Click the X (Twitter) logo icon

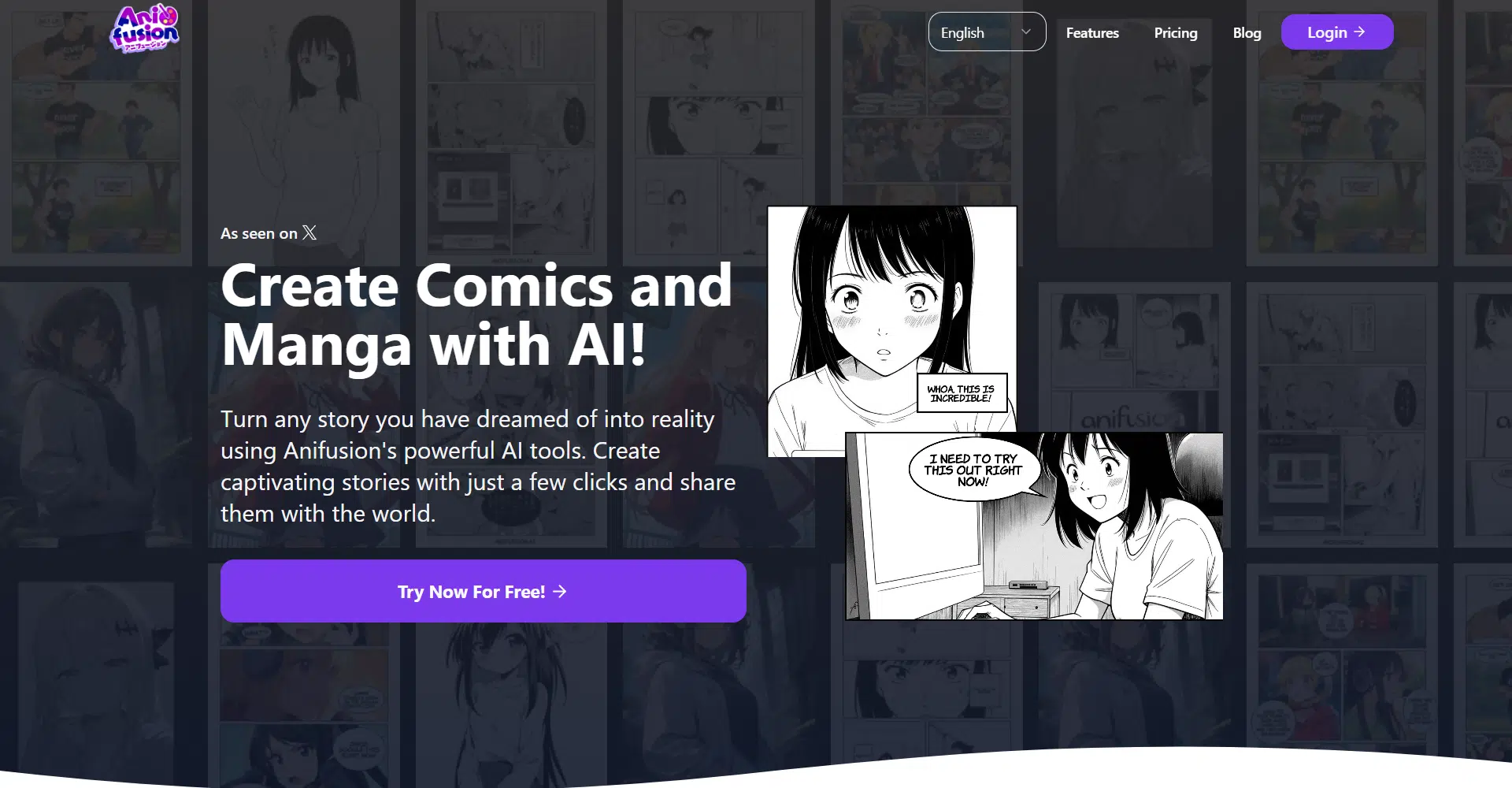tap(309, 232)
